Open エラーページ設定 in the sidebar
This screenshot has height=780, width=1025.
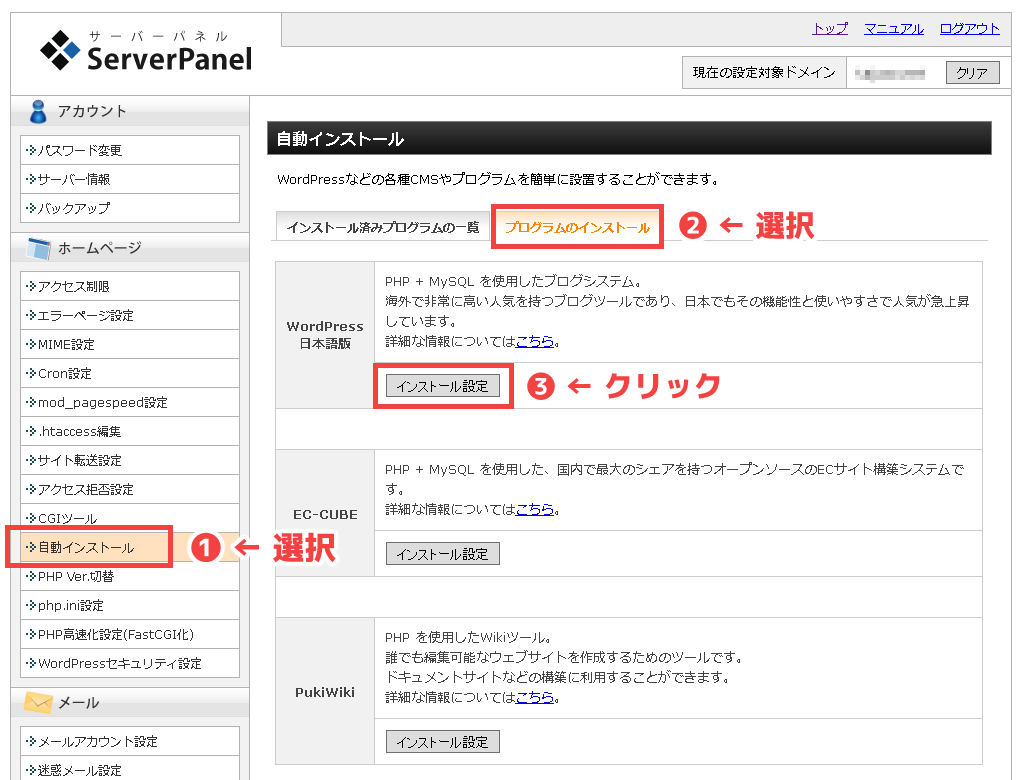click(x=130, y=315)
